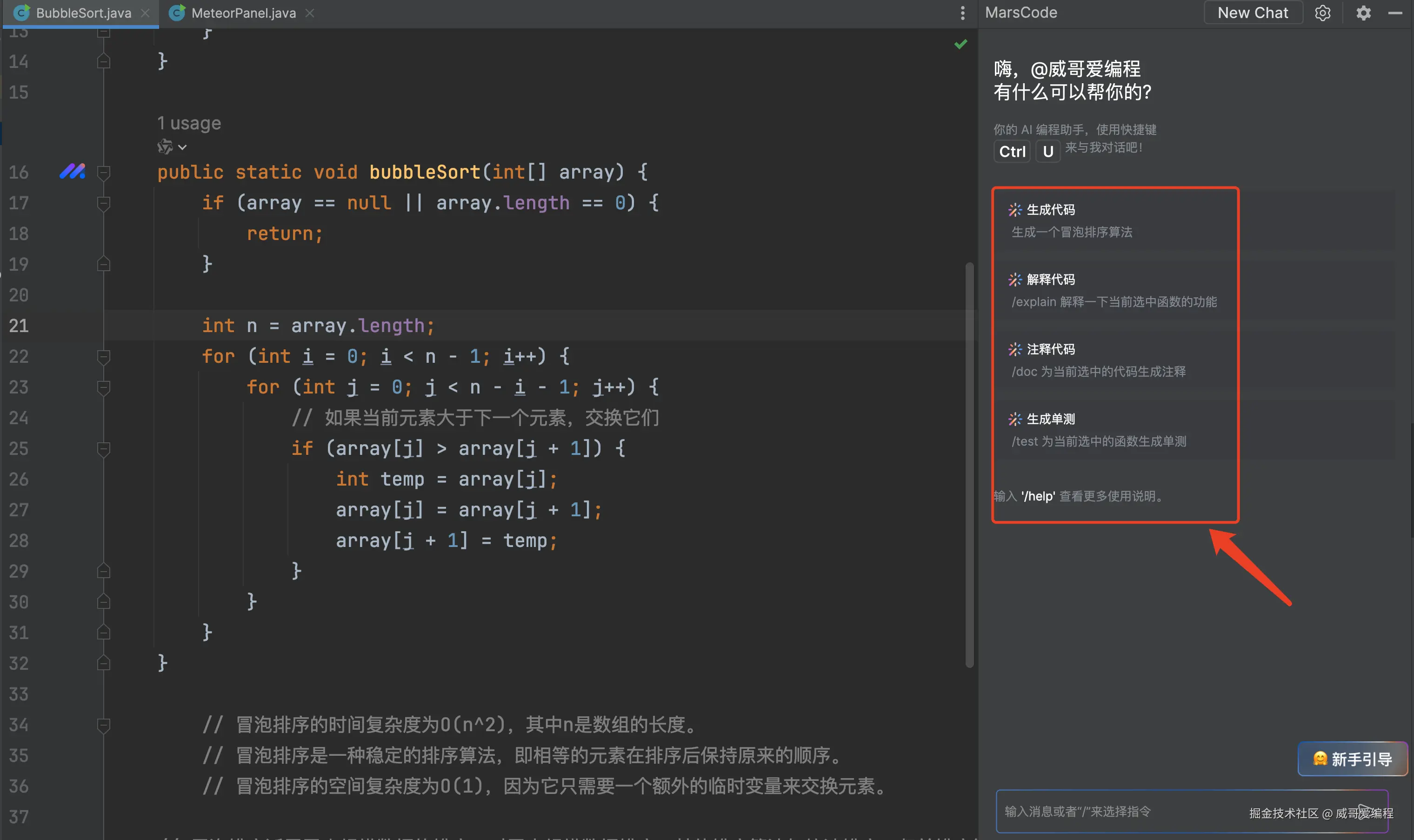Expand the chevron dropdown beside the inlay icon
The height and width of the screenshot is (840, 1414).
point(182,147)
